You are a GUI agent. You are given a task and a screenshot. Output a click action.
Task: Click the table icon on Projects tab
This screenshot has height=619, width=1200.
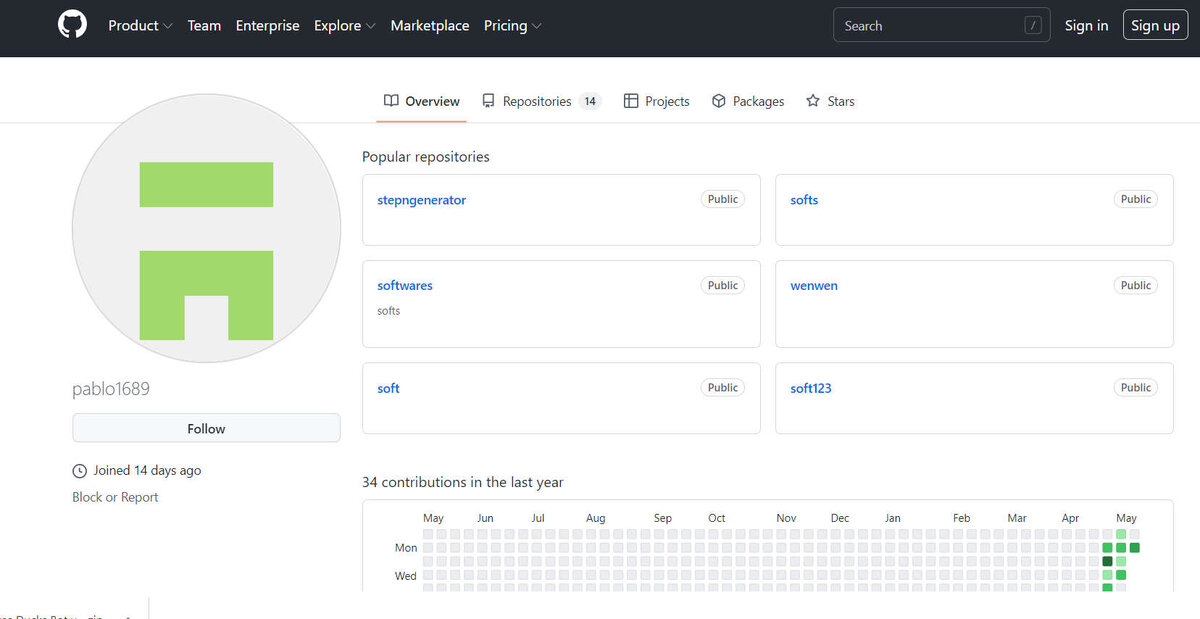[631, 101]
